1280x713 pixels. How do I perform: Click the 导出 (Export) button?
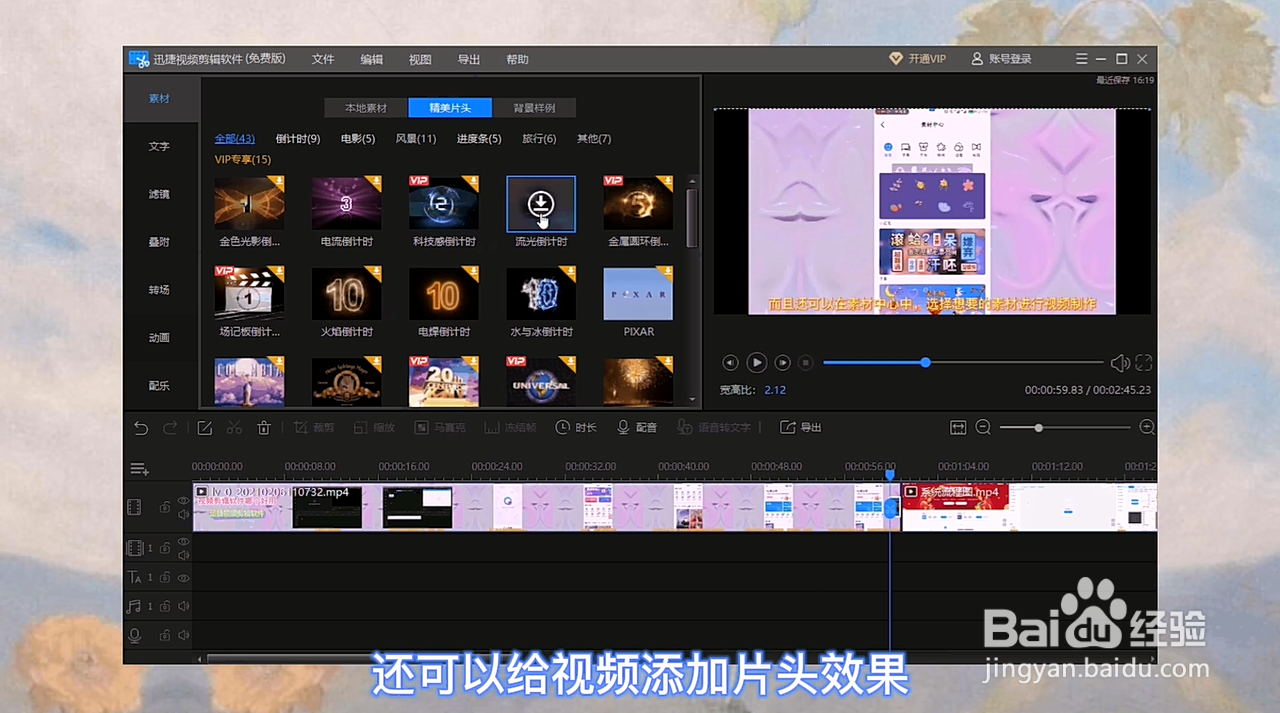tap(801, 427)
